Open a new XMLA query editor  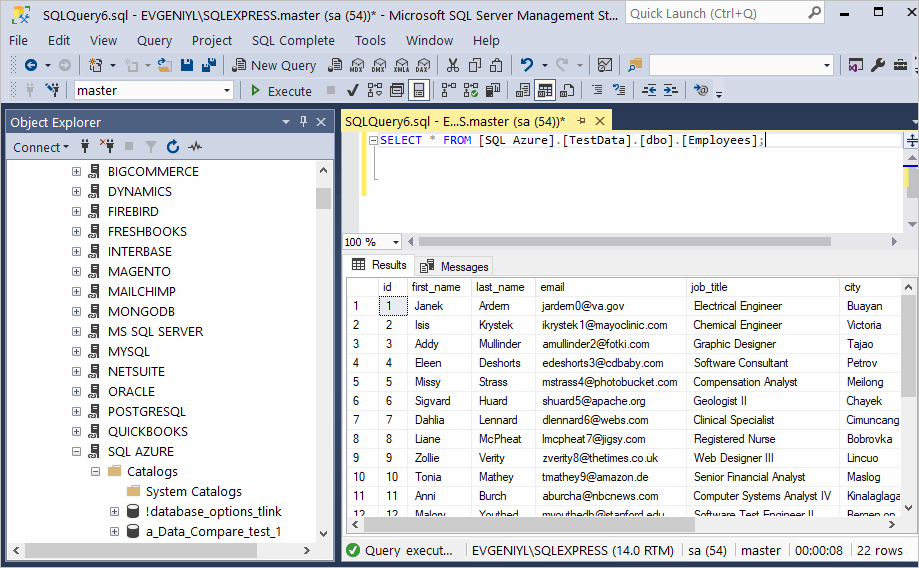click(x=401, y=65)
